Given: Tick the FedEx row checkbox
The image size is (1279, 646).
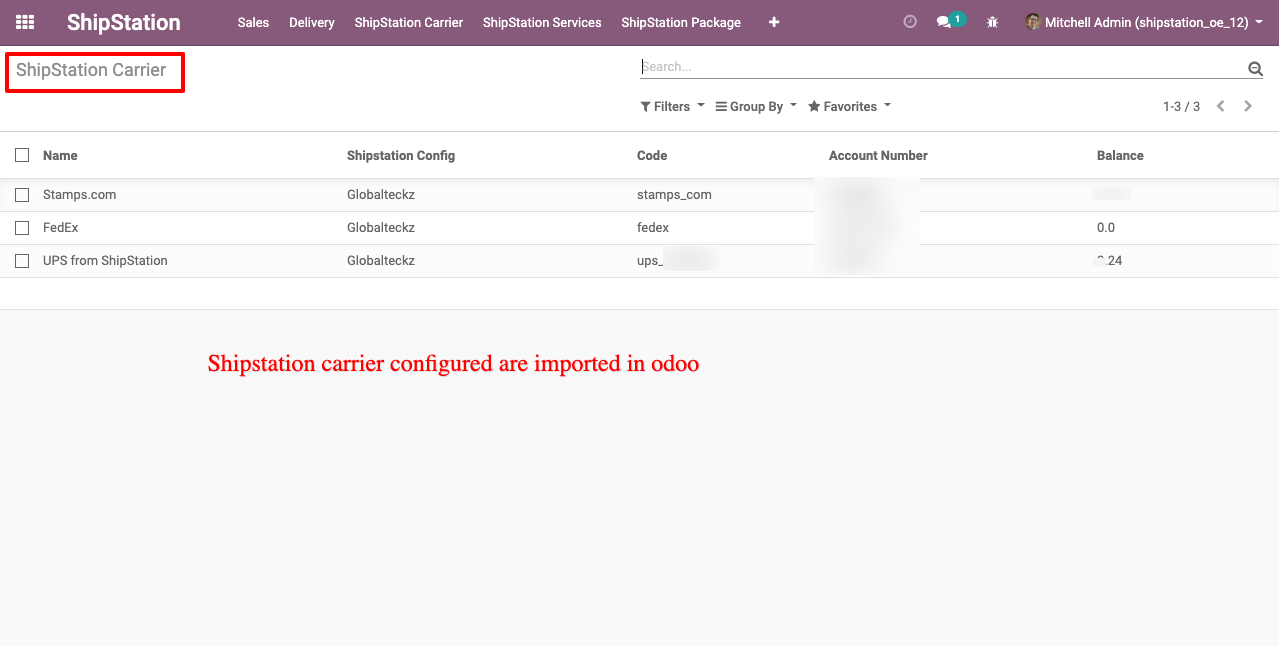Looking at the screenshot, I should click(22, 228).
